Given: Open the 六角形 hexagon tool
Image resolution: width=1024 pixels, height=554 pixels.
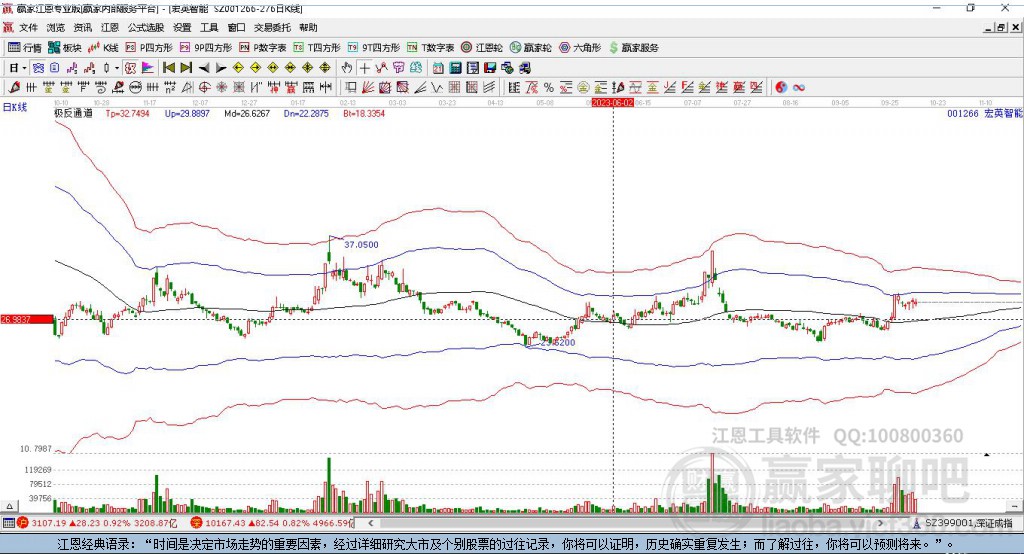Looking at the screenshot, I should [x=580, y=48].
